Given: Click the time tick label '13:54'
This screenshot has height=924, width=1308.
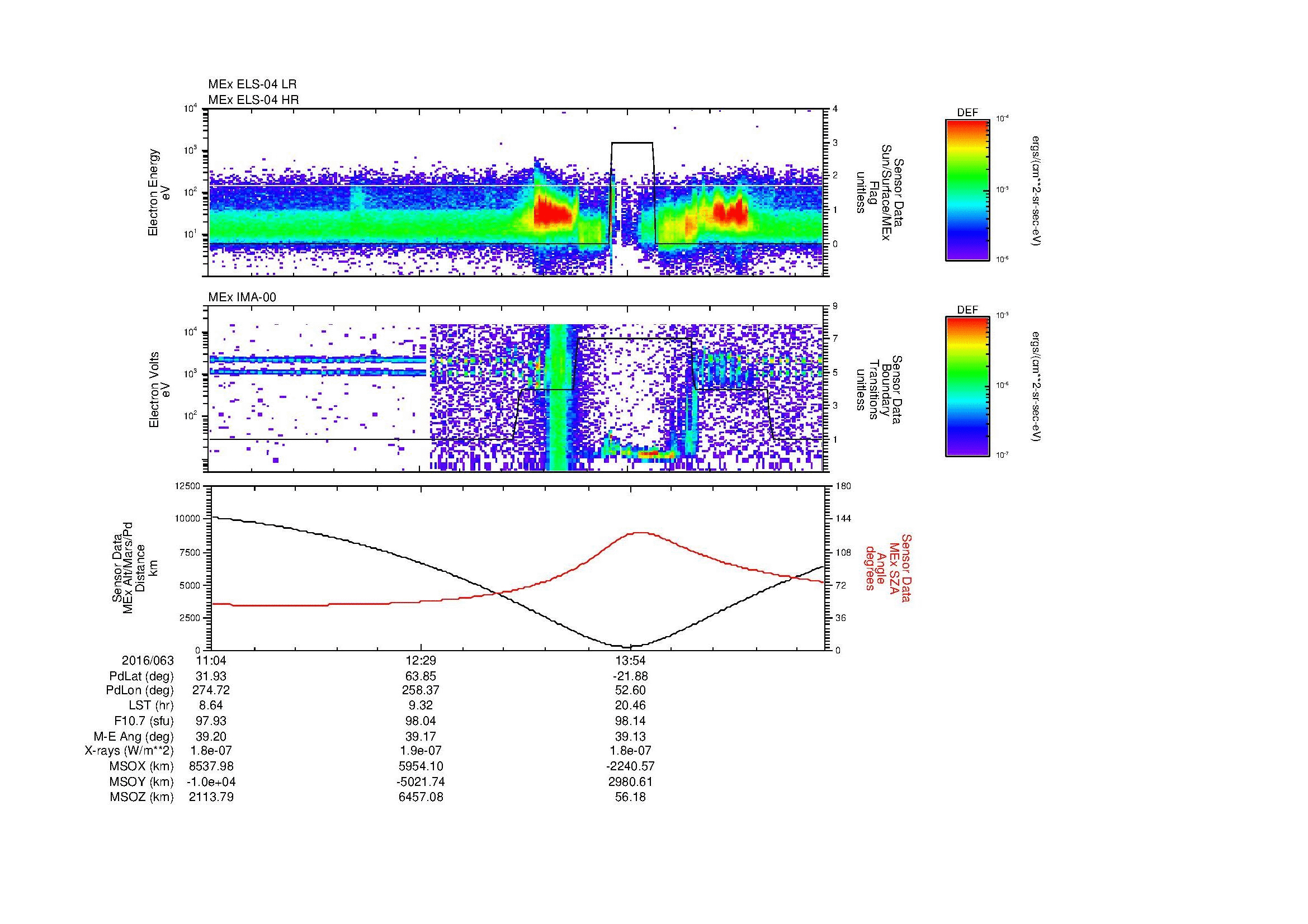Looking at the screenshot, I should coord(630,660).
